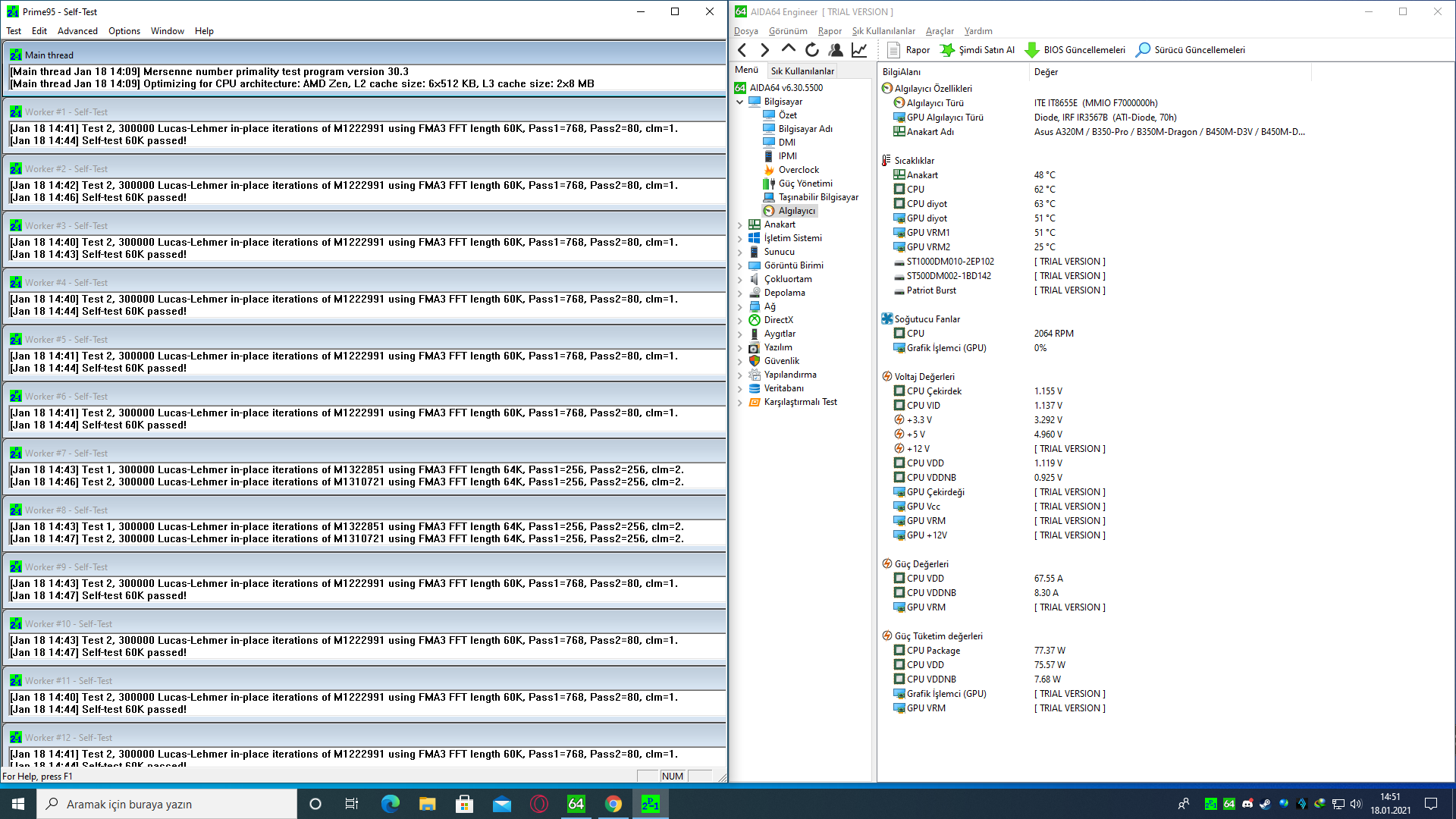This screenshot has width=1456, height=819.
Task: Expand the Görüntü Birimi tree node
Action: [x=740, y=265]
